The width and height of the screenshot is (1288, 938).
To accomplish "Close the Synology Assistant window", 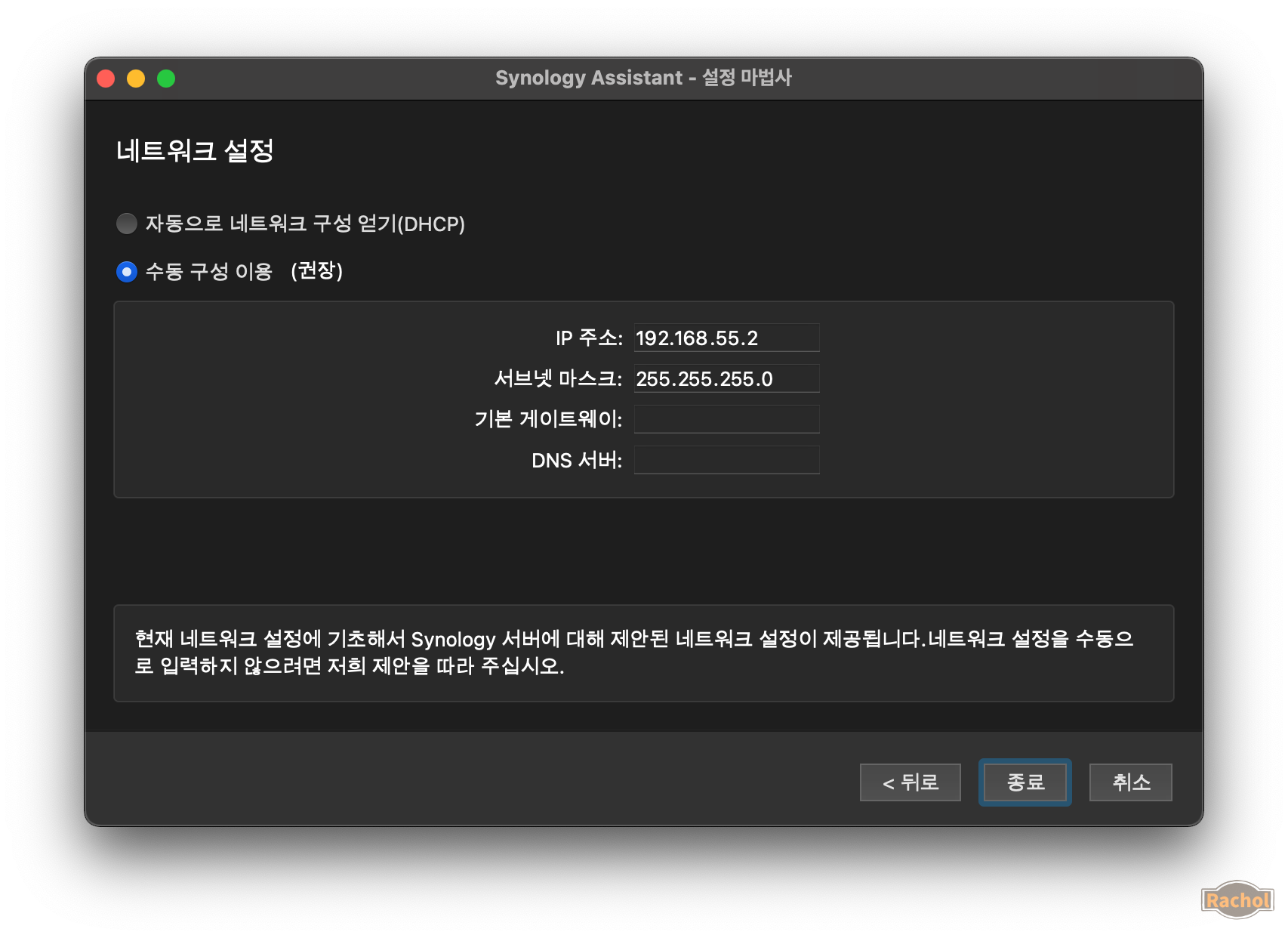I will click(x=106, y=79).
